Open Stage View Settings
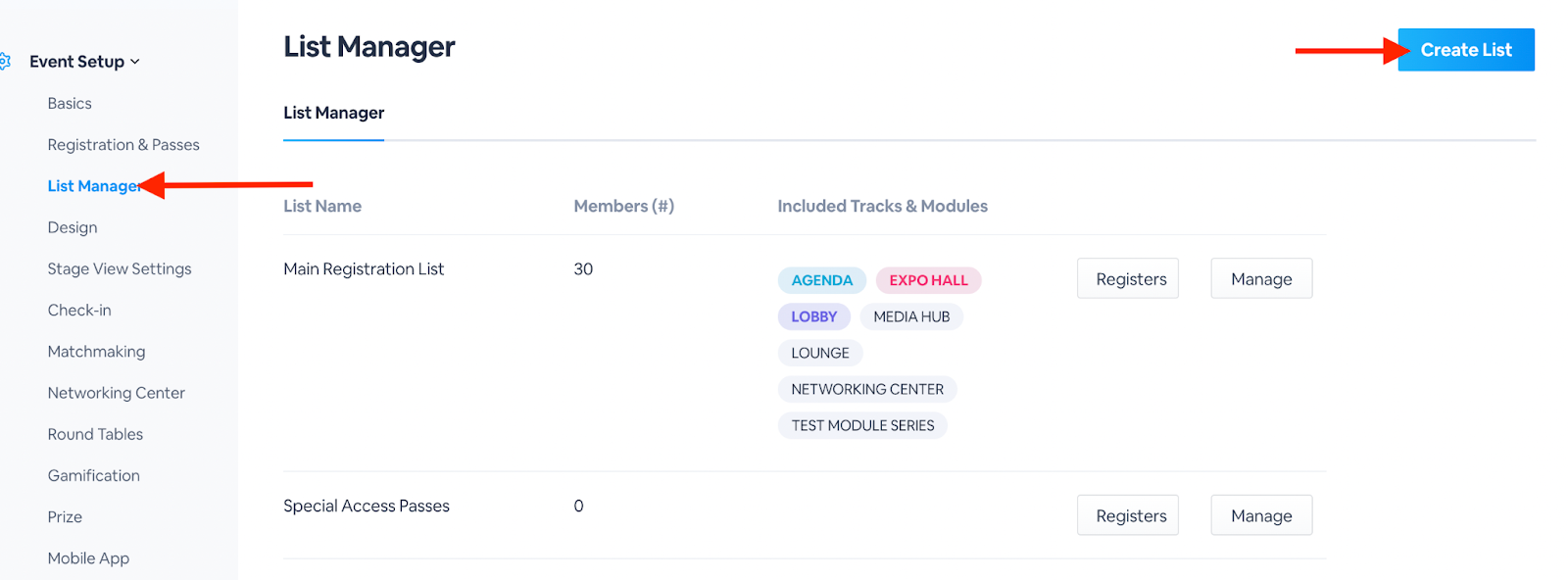 click(x=120, y=268)
